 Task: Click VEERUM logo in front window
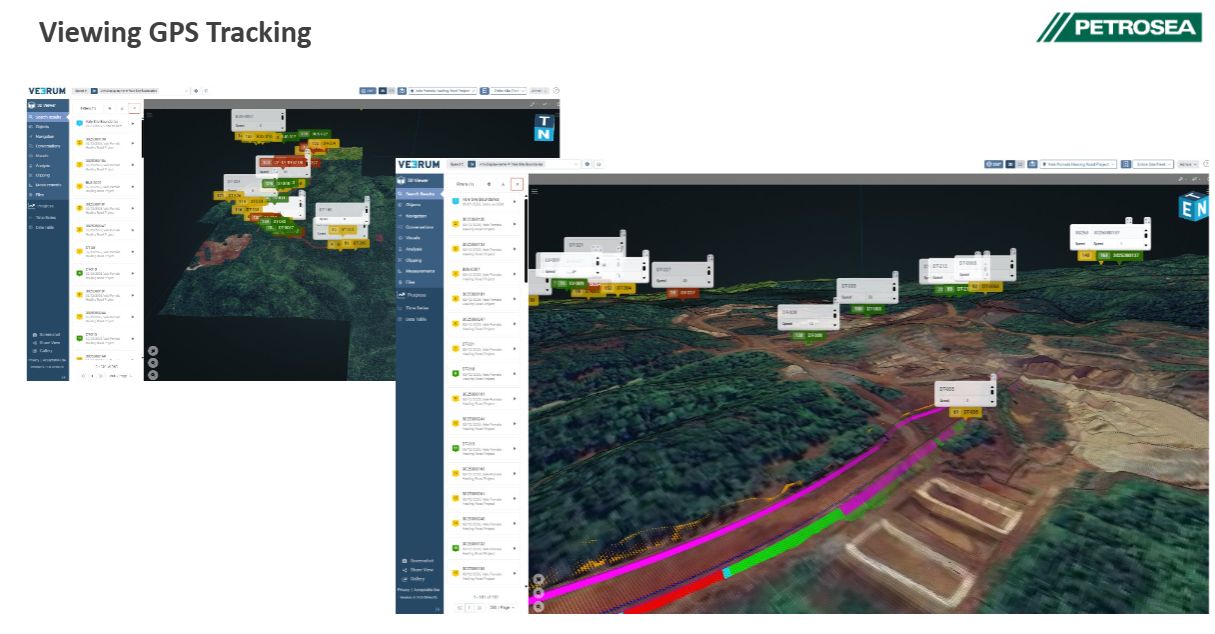418,164
